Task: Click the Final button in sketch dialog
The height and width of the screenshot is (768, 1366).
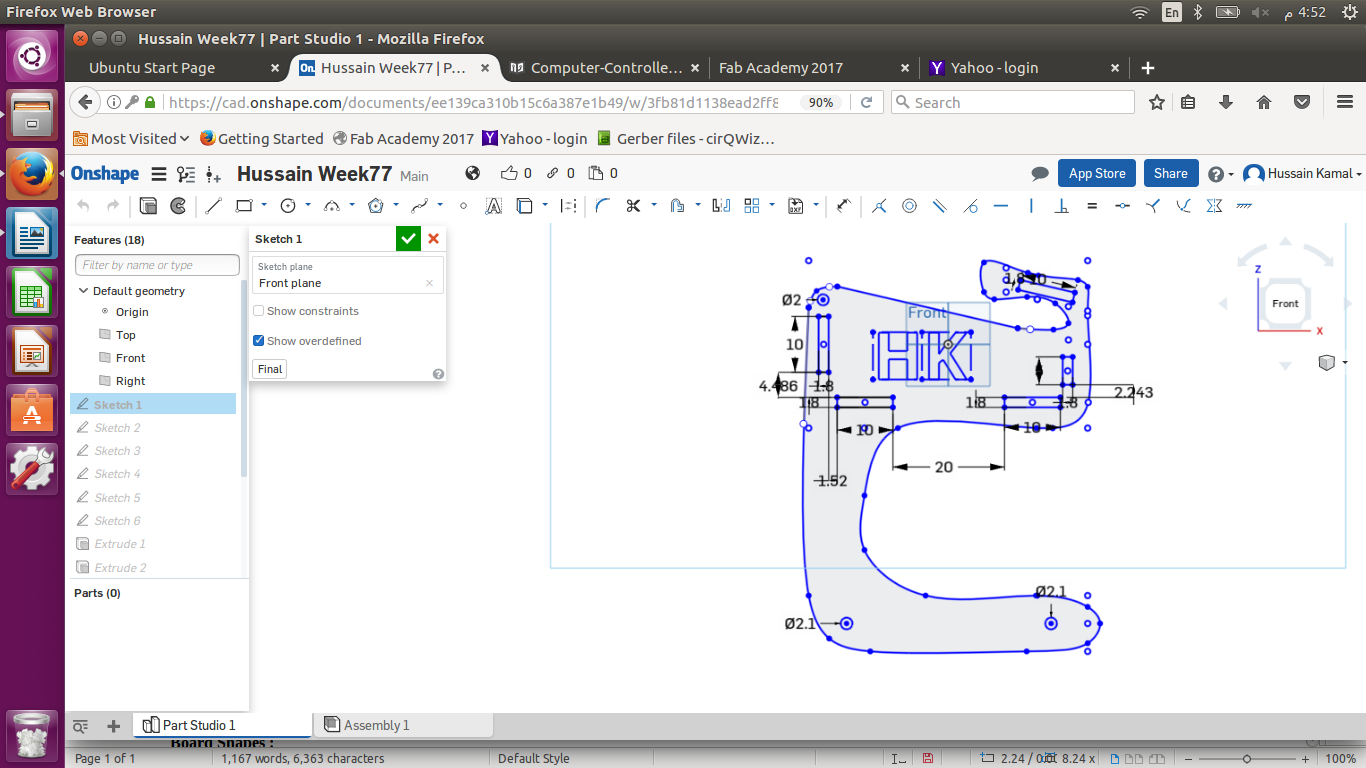Action: tap(270, 369)
